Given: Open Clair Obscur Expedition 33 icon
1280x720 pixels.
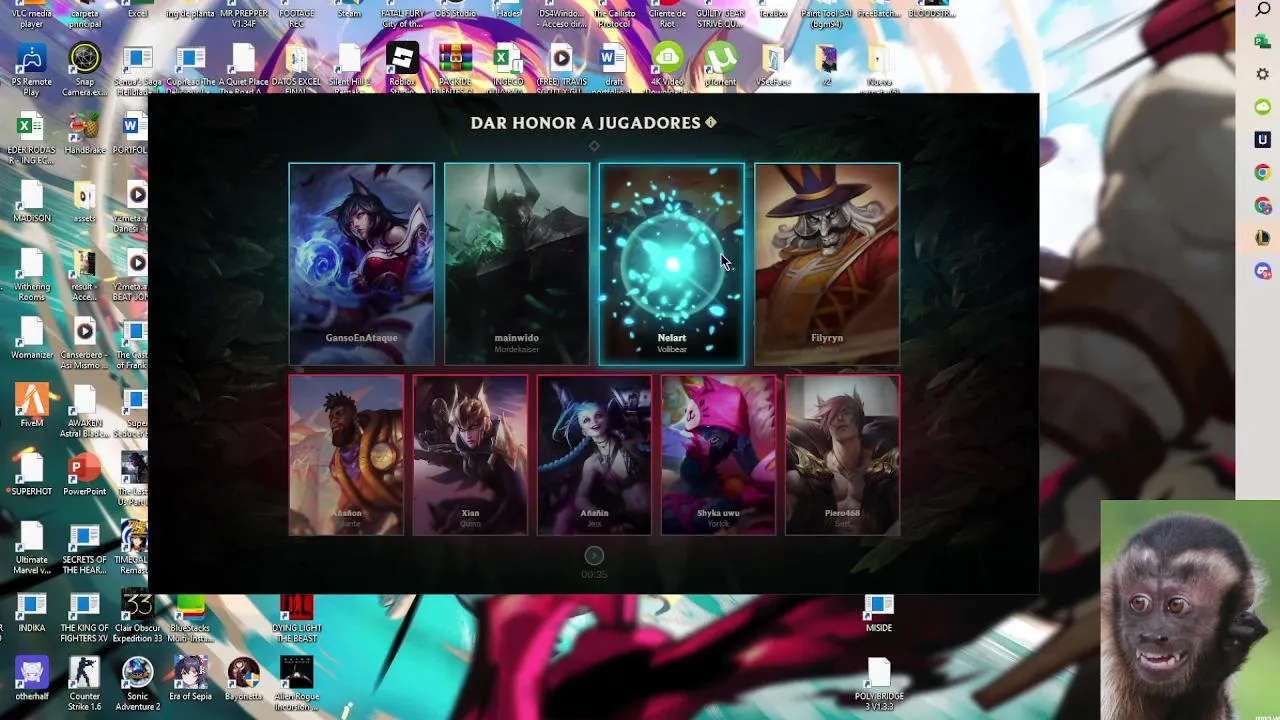Looking at the screenshot, I should tap(137, 617).
